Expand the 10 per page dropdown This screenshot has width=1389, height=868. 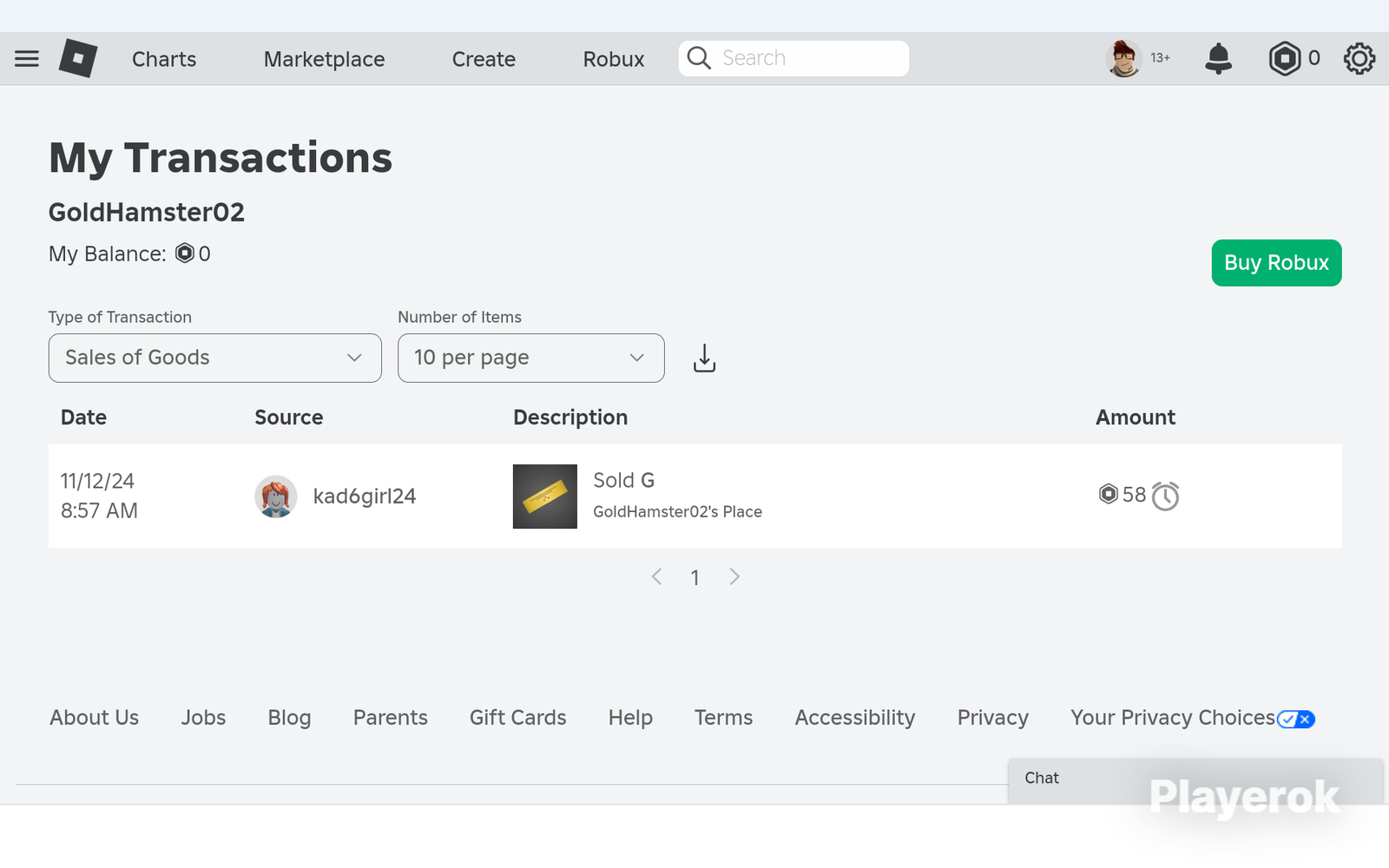click(531, 358)
